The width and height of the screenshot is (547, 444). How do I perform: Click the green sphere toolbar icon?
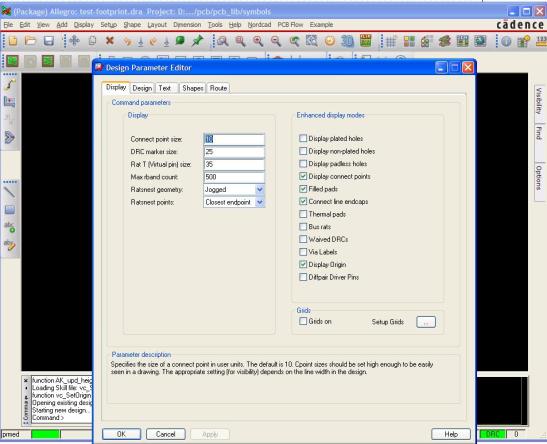[x=180, y=41]
